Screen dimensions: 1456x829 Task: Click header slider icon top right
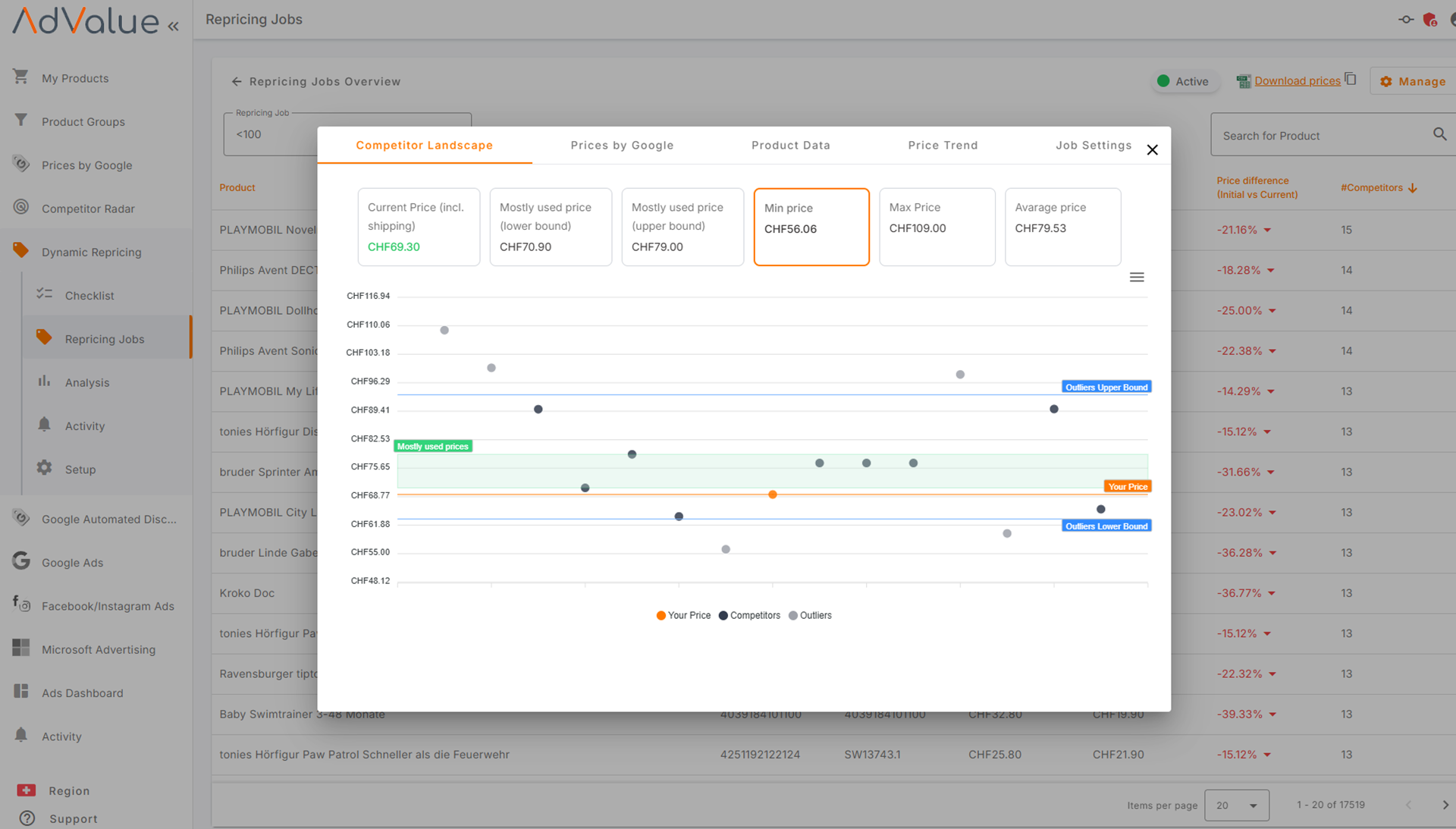1406,20
